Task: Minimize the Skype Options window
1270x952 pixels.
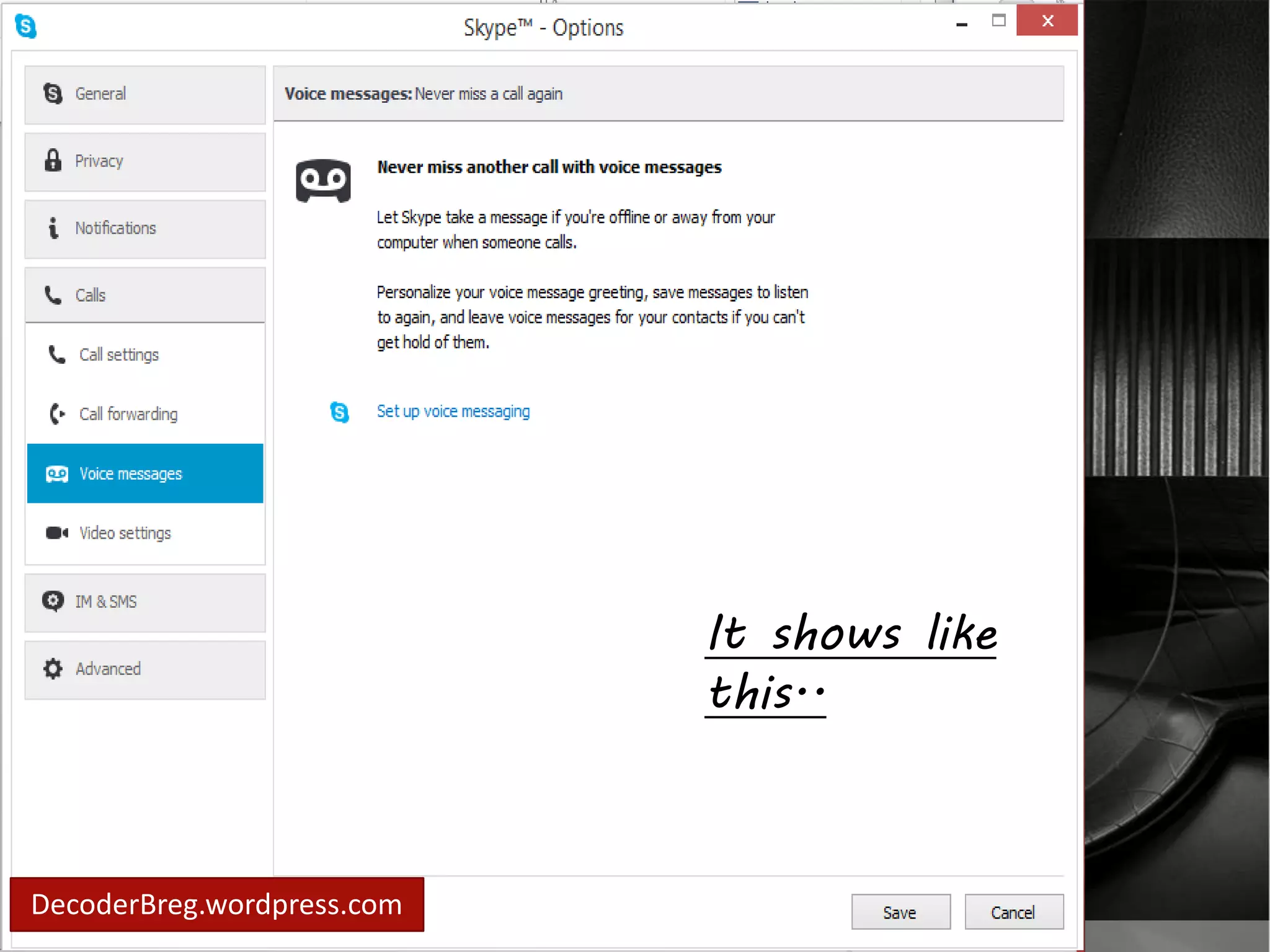Action: coord(962,24)
